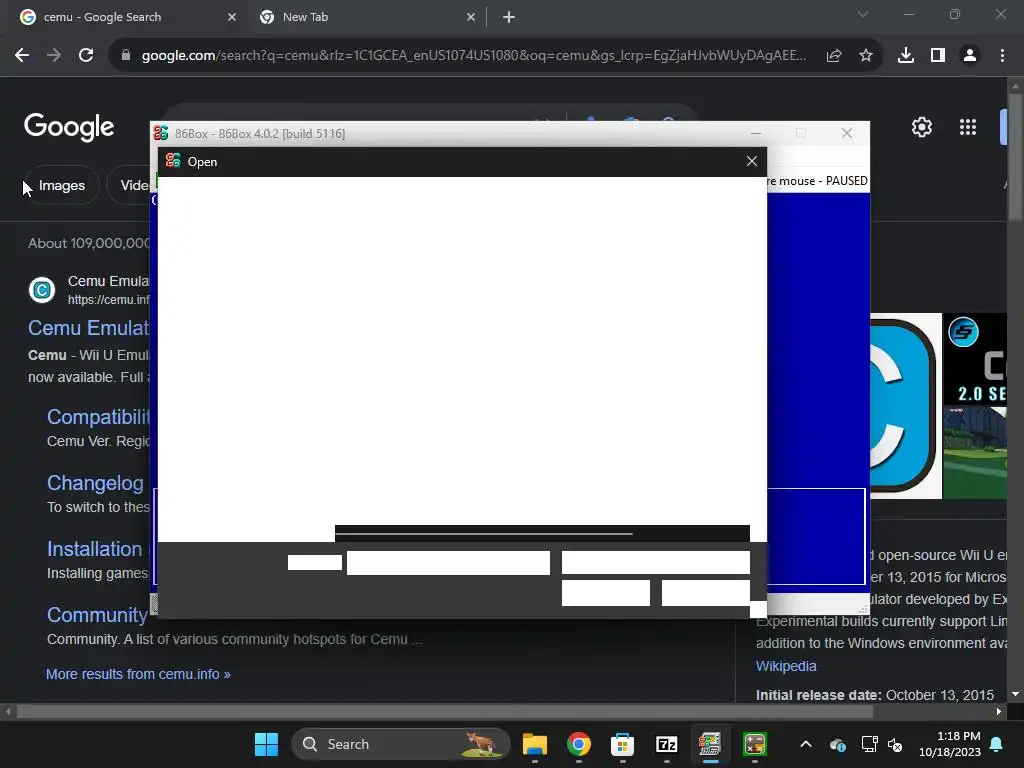Click the taskbar Search box
This screenshot has height=768, width=1024.
click(x=400, y=744)
